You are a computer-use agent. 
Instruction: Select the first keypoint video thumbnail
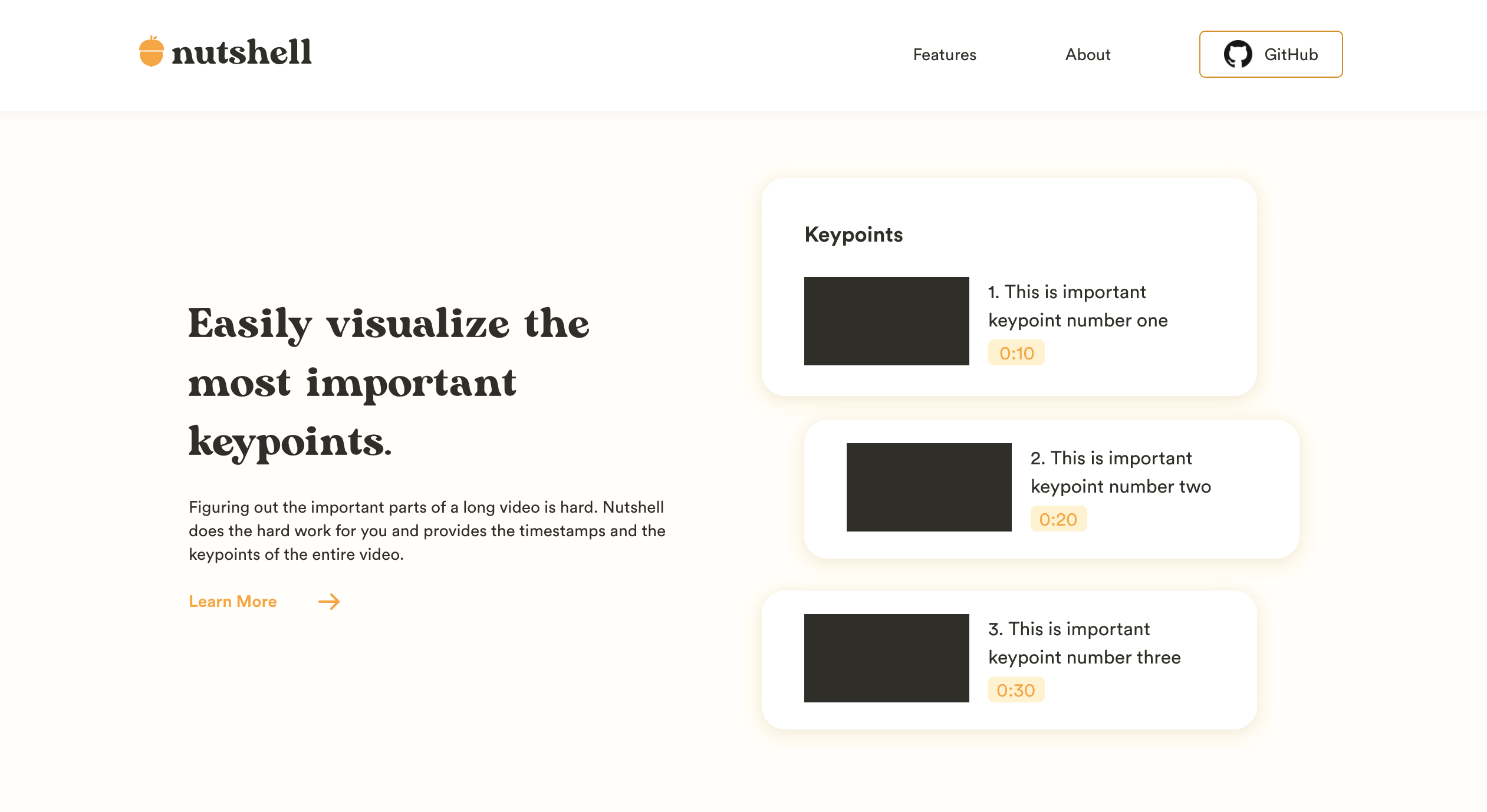pos(886,321)
